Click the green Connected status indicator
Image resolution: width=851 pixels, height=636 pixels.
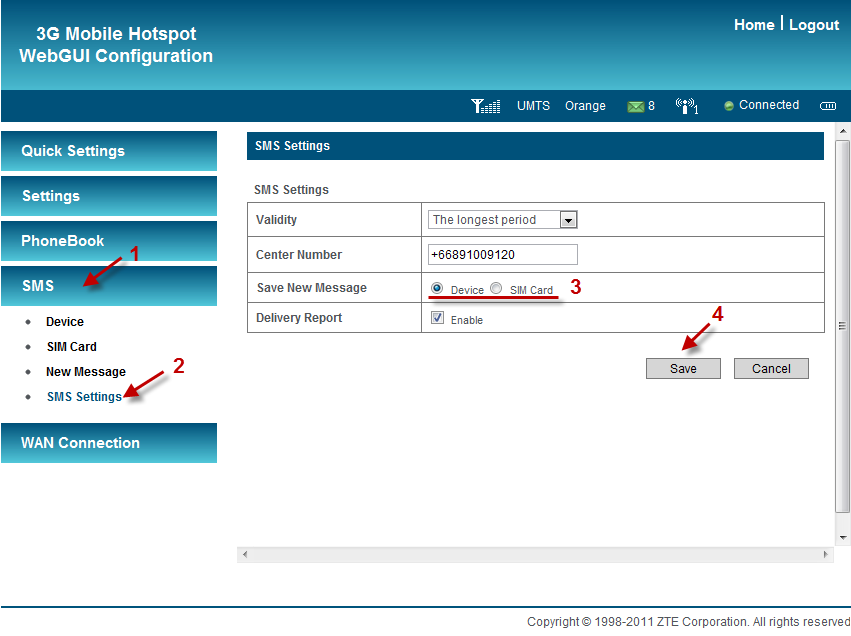[x=729, y=106]
